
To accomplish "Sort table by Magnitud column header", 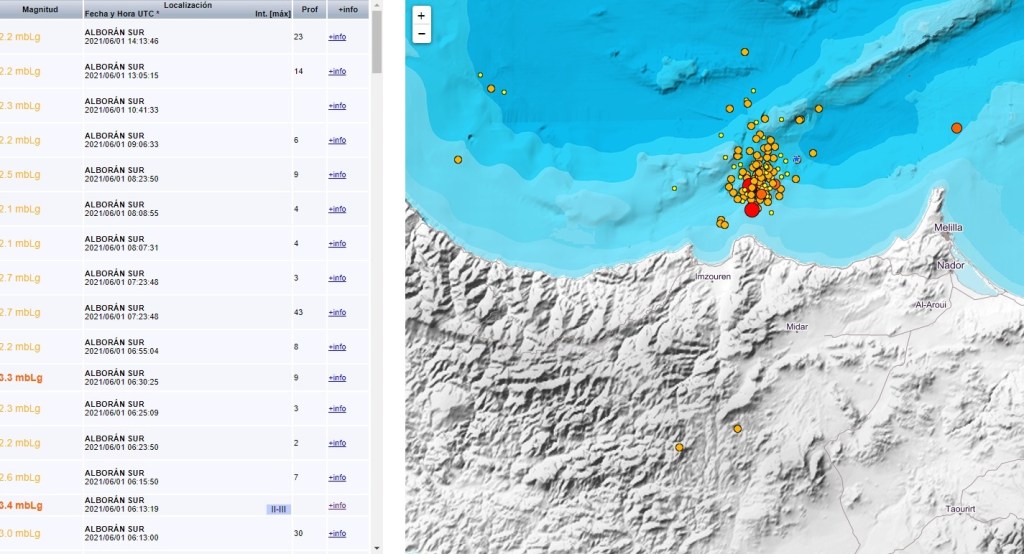I will (x=40, y=10).
